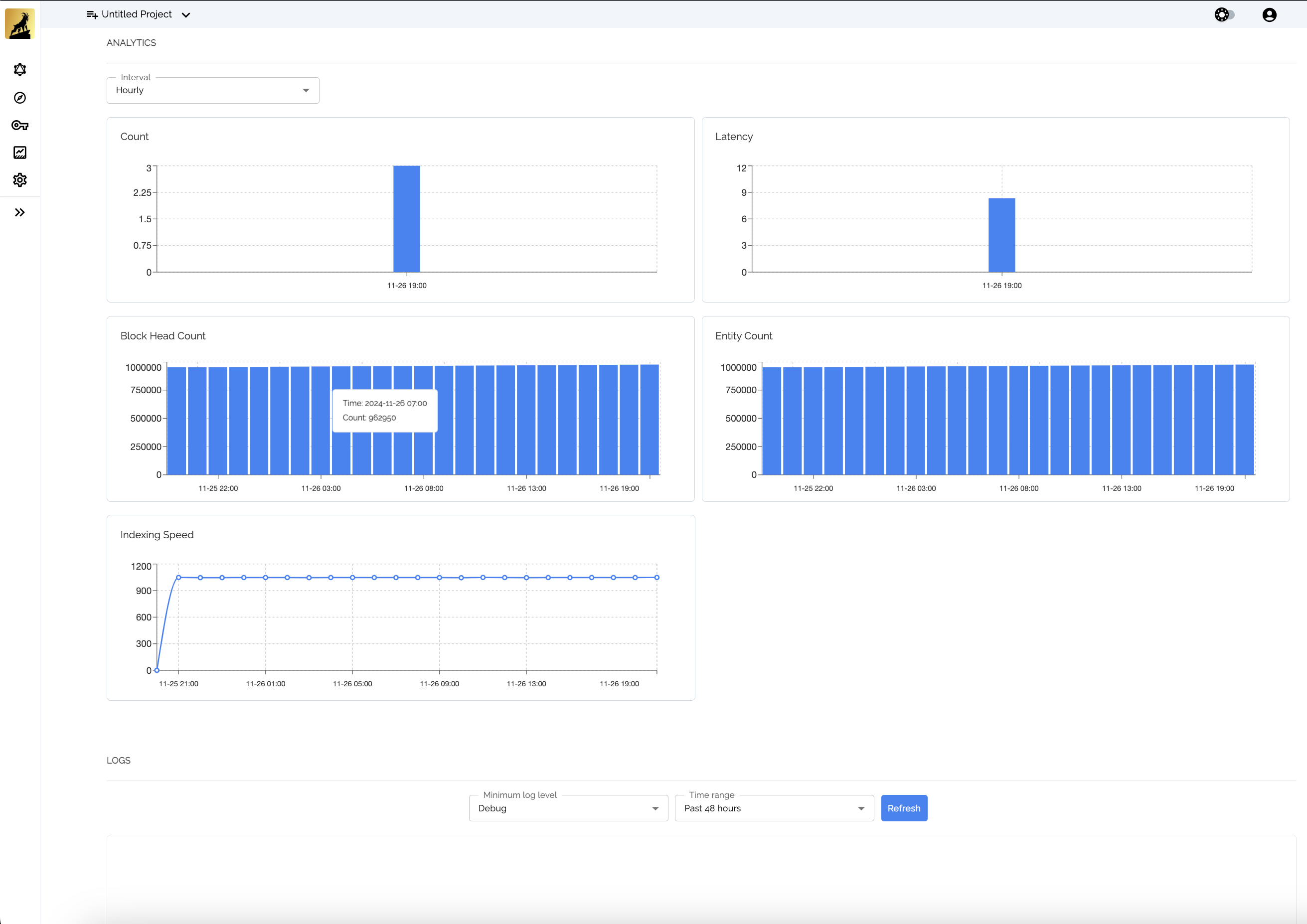Viewport: 1307px width, 924px height.
Task: Open the Interval Hourly dropdown
Action: 213,91
